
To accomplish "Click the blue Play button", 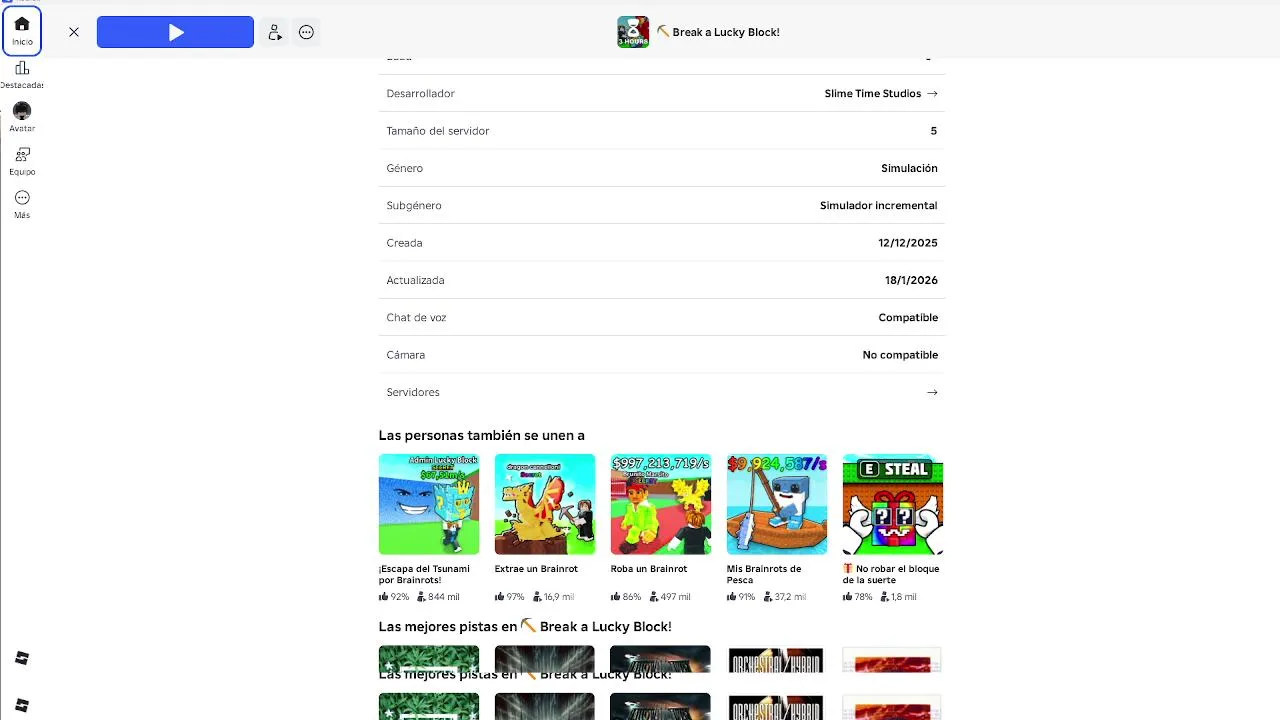I will 175,32.
